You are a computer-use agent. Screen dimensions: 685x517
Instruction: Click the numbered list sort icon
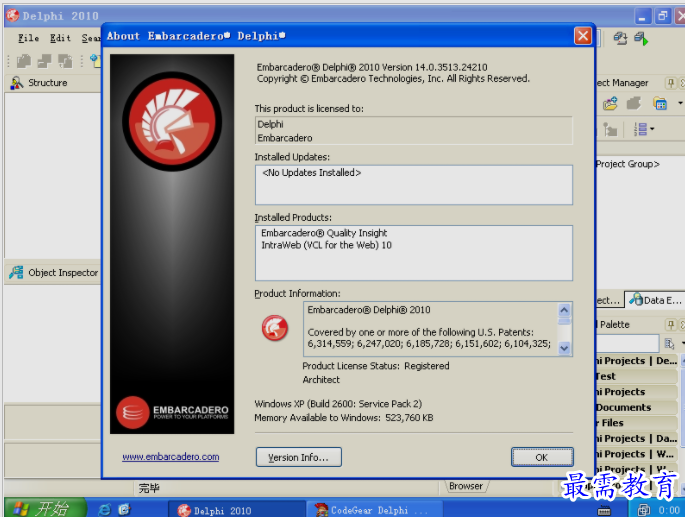(x=641, y=129)
